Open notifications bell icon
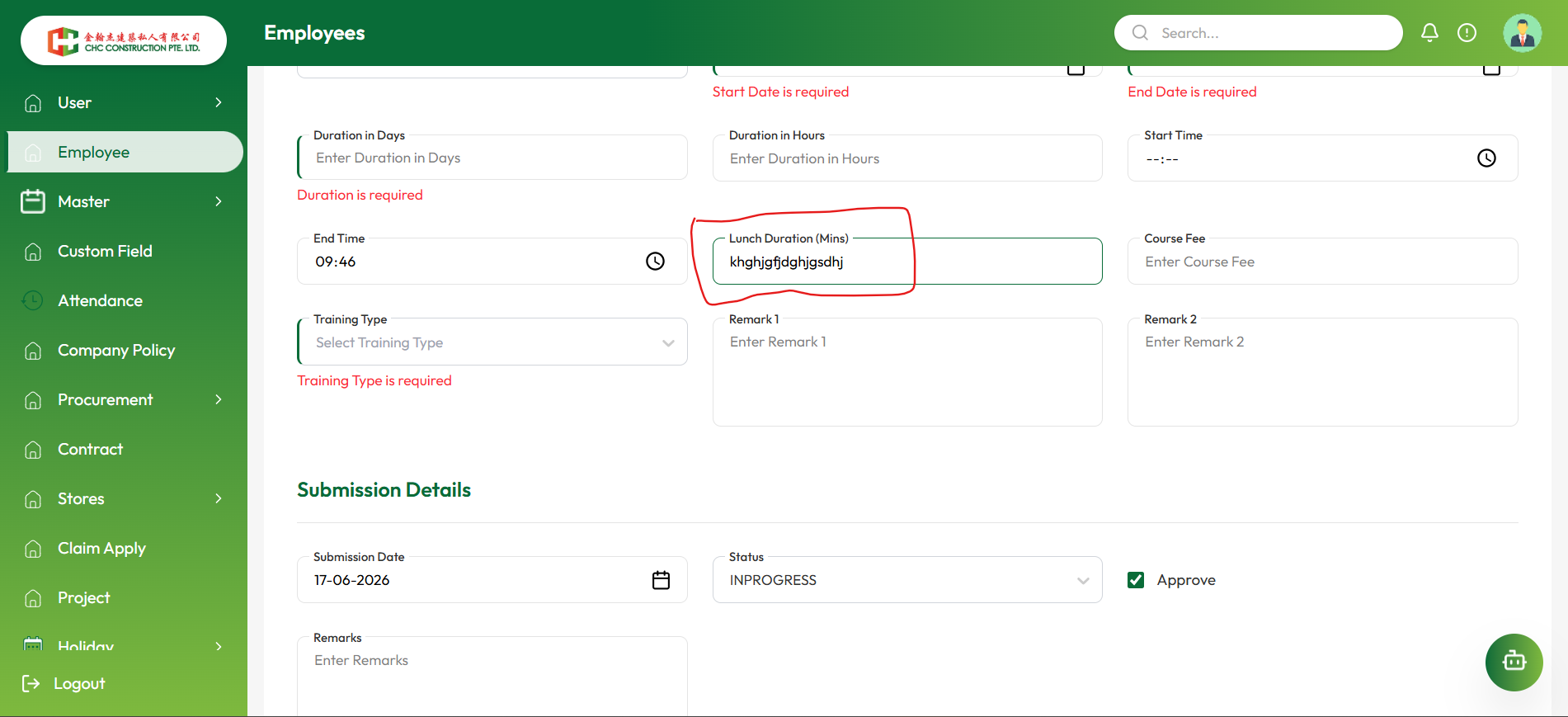 point(1429,33)
